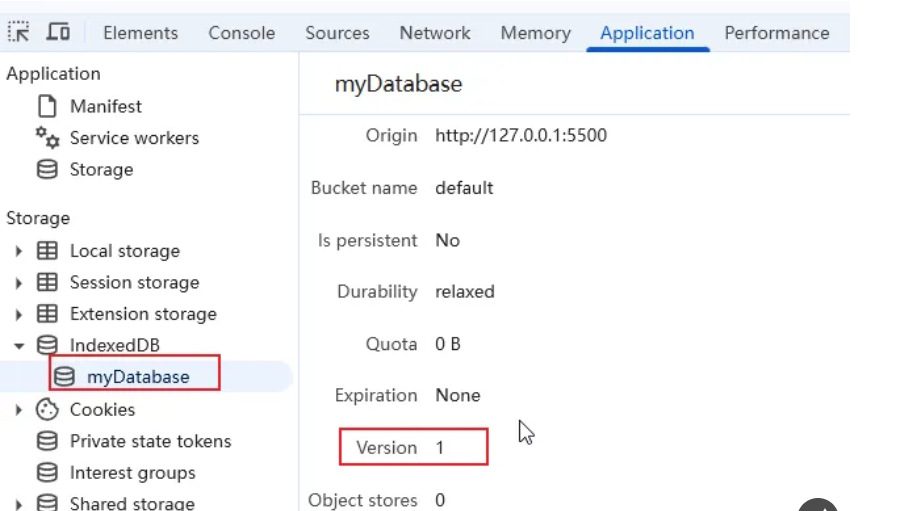Click the Version value field
This screenshot has height=511, width=913.
point(440,447)
